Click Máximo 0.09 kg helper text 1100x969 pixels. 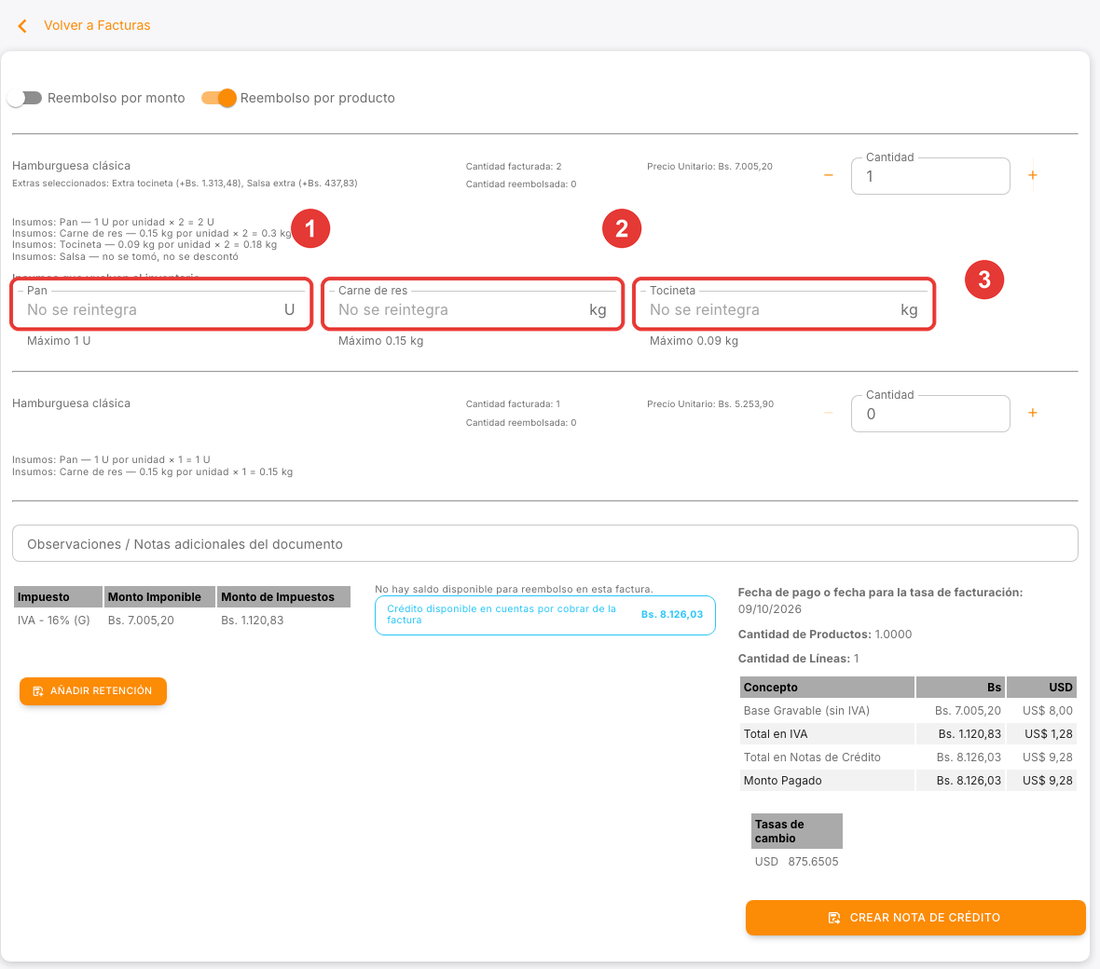point(694,341)
